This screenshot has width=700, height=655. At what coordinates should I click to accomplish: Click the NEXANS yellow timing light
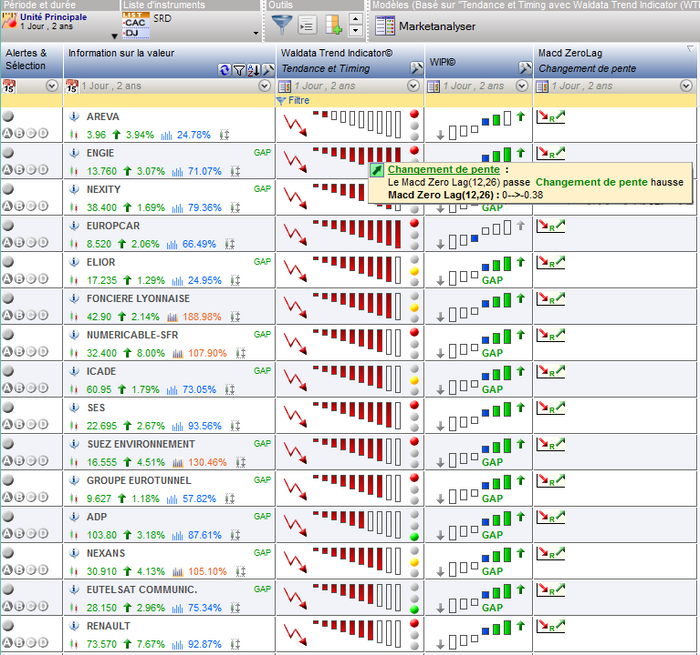(x=414, y=562)
